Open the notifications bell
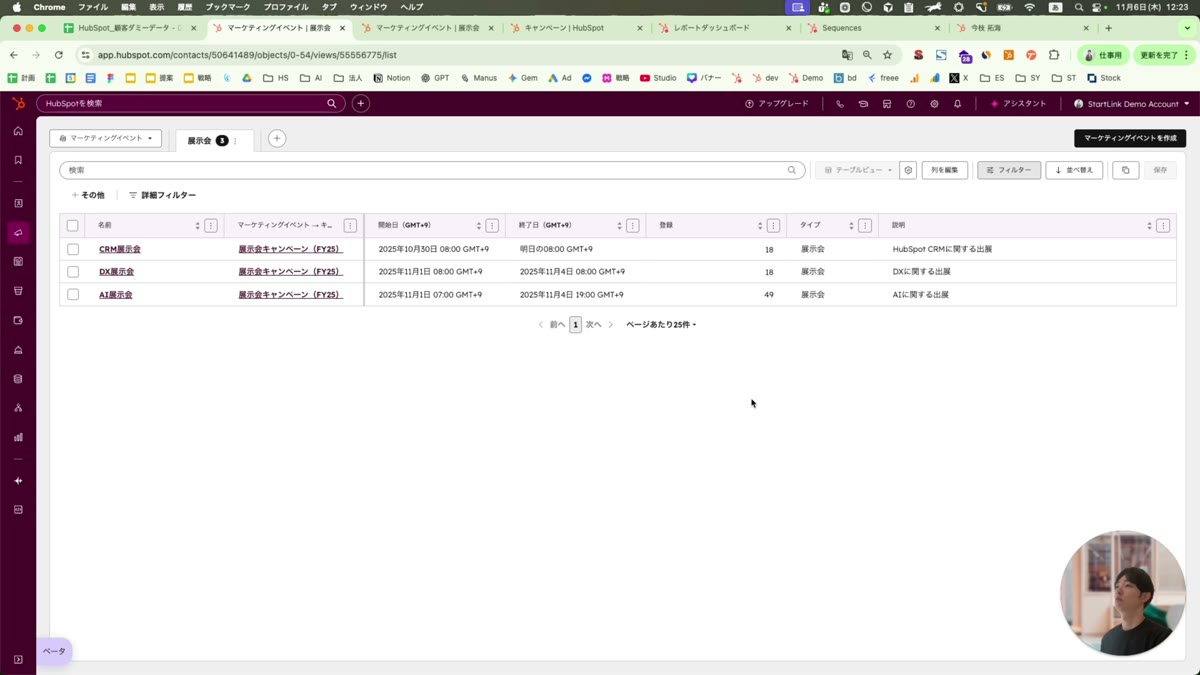This screenshot has height=675, width=1200. (957, 104)
